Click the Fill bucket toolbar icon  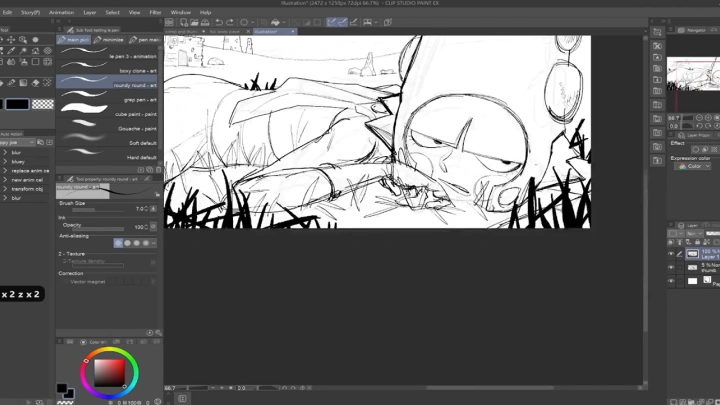[x=276, y=22]
